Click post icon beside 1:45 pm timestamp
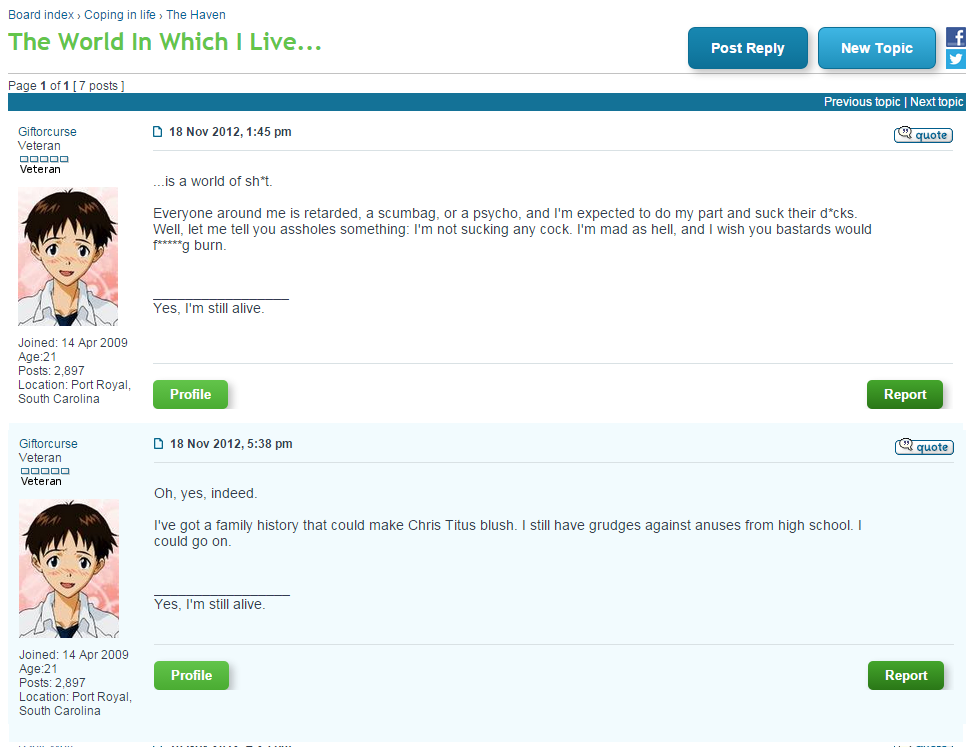The height and width of the screenshot is (747, 971). pos(158,131)
